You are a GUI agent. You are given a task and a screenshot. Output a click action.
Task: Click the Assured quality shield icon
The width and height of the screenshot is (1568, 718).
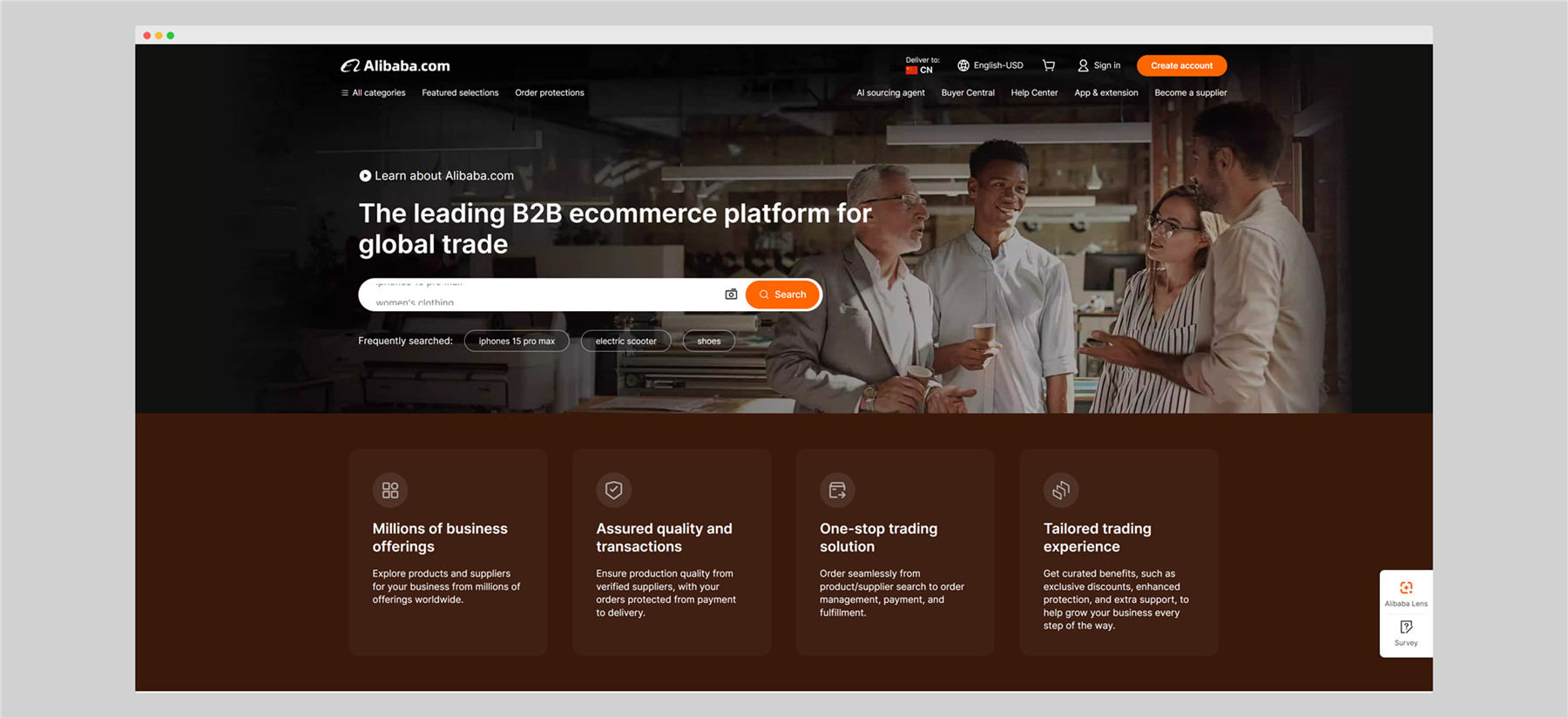[613, 491]
